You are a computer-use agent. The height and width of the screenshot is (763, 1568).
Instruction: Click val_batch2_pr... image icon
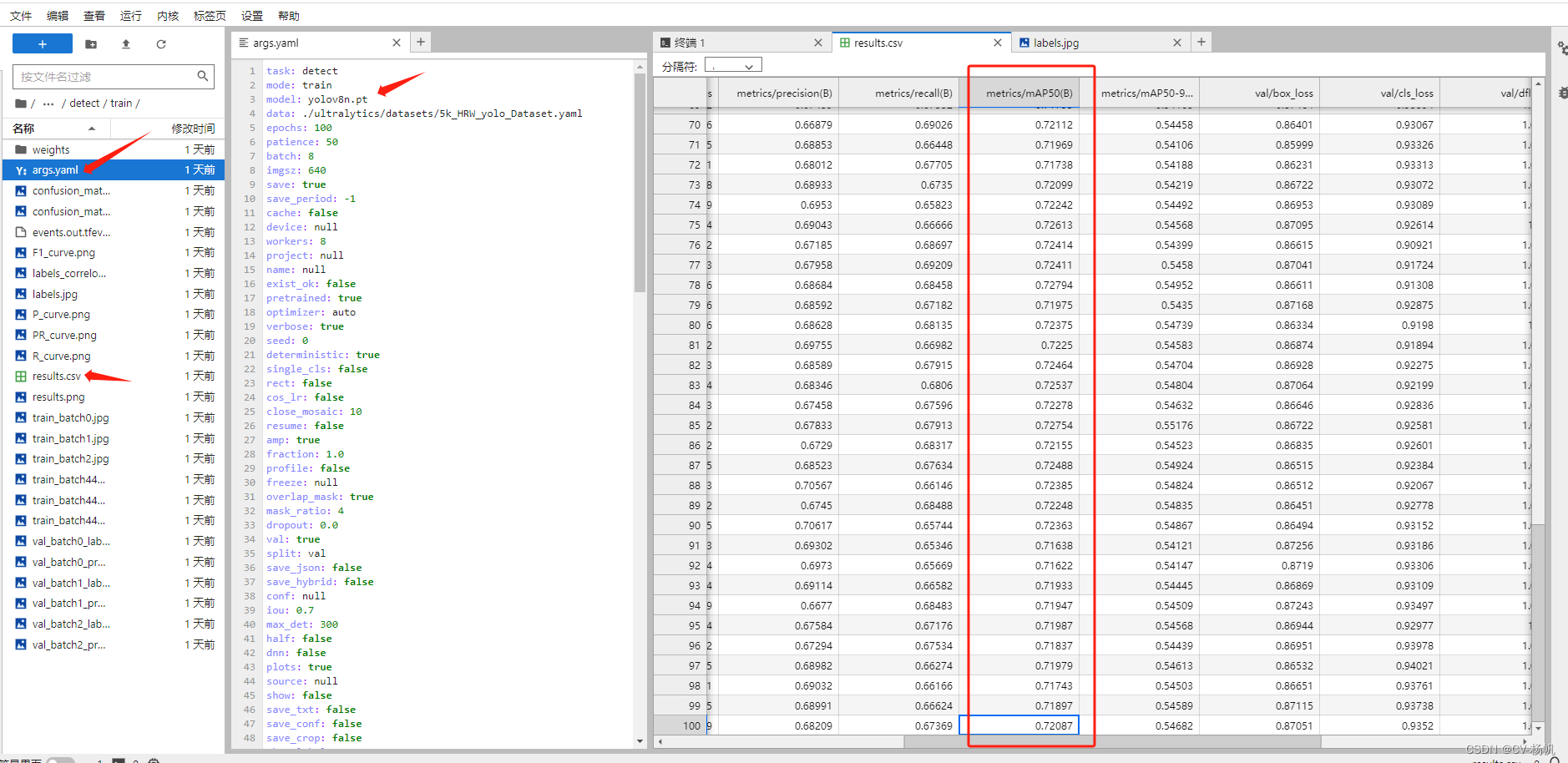click(x=21, y=644)
